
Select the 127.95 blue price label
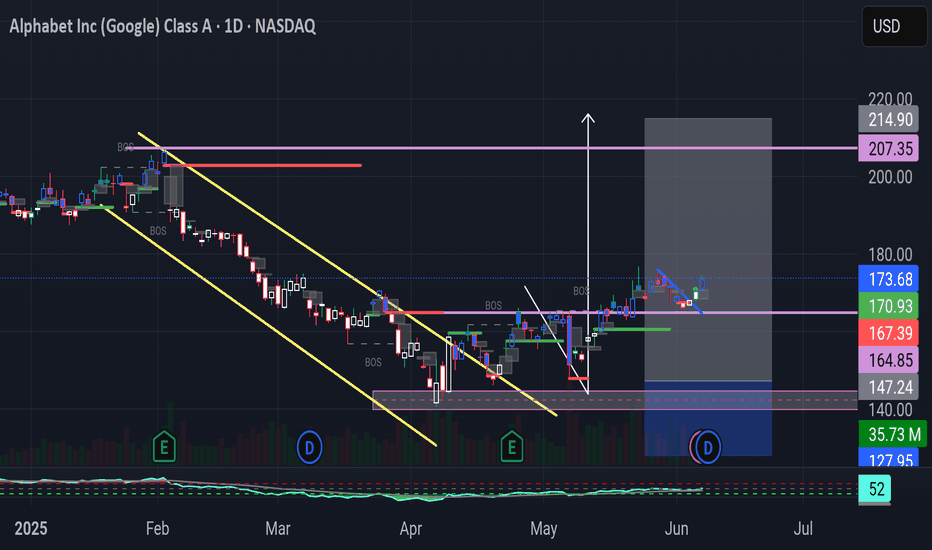(x=889, y=458)
